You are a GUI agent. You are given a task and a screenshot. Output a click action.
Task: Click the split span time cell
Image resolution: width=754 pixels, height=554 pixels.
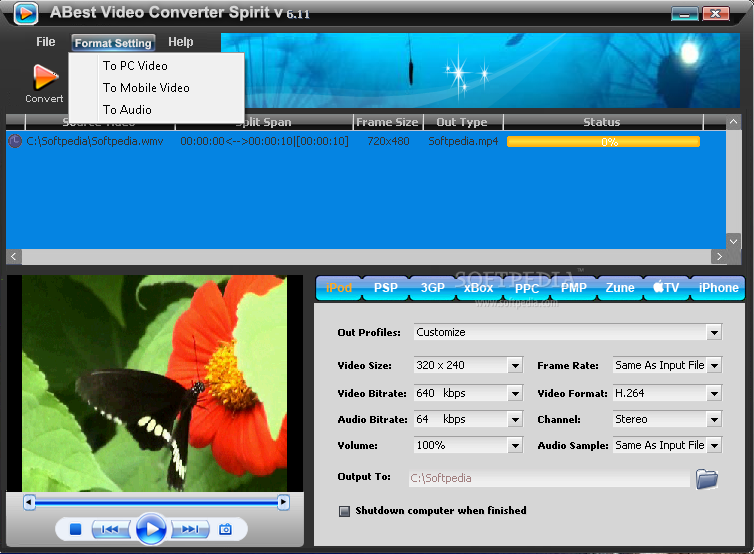264,141
